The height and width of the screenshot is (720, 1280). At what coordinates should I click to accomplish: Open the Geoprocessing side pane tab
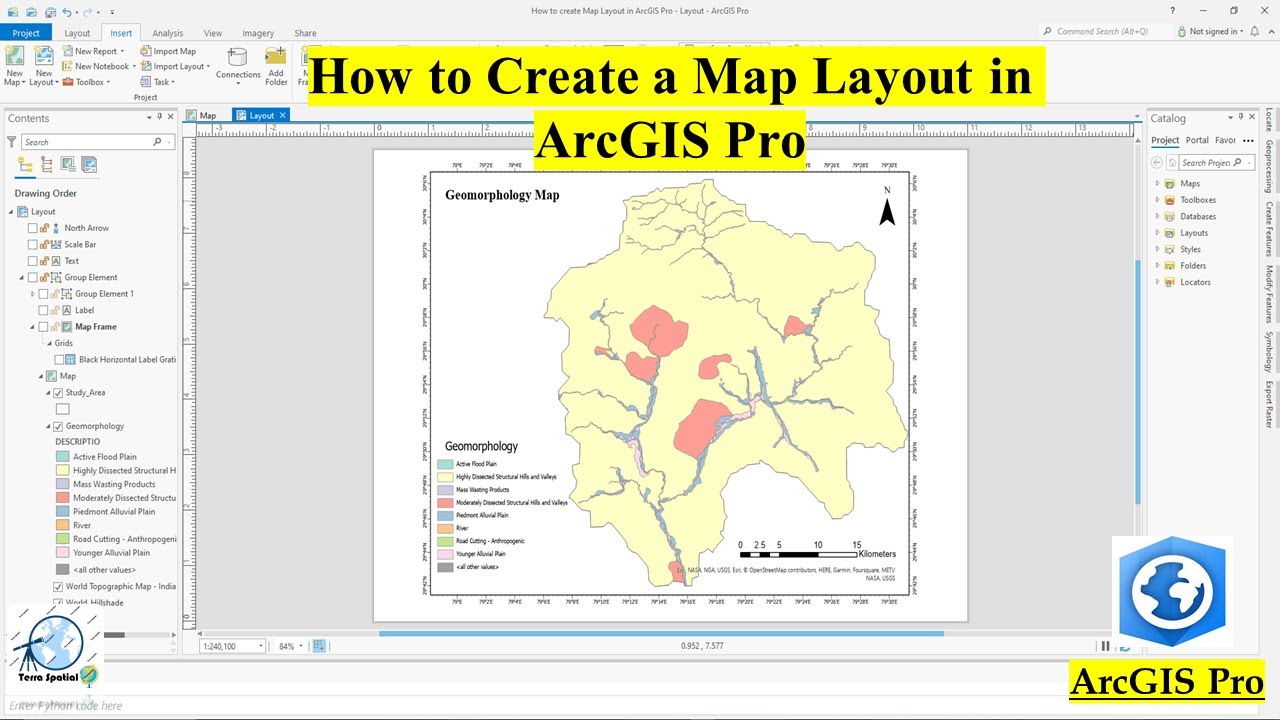coord(1269,166)
